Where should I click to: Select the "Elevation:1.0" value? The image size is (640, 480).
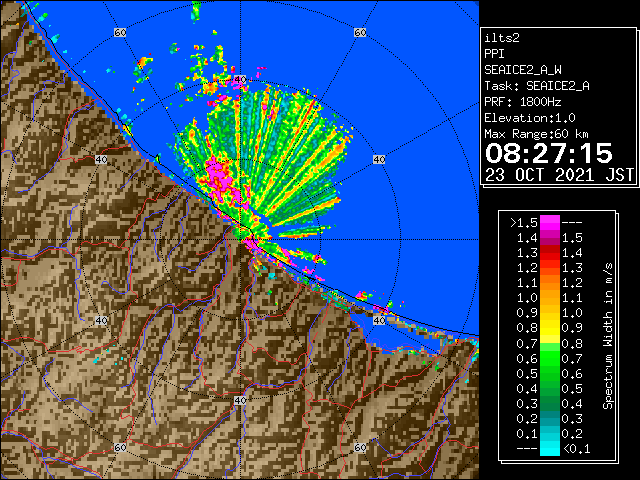click(530, 118)
